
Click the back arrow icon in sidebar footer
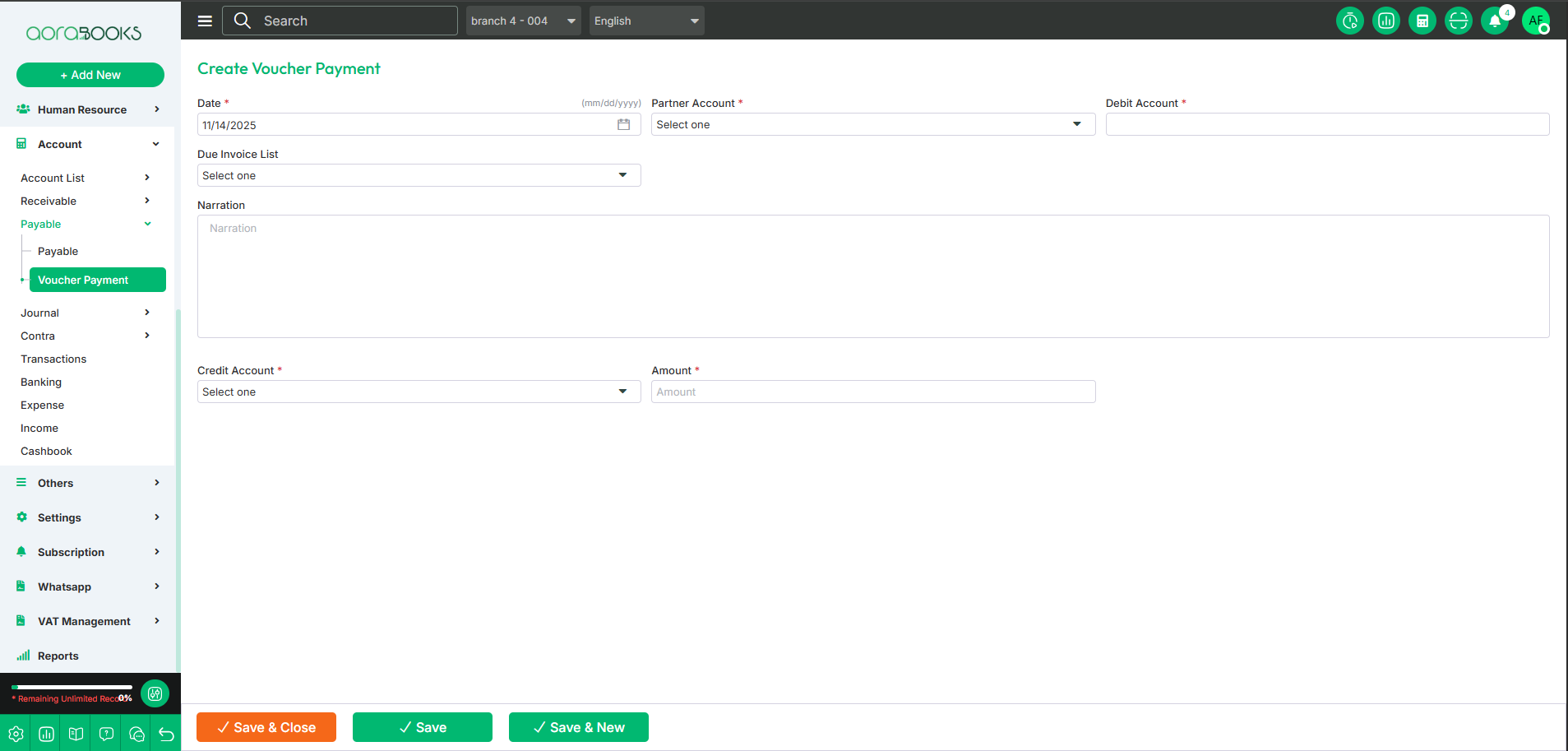166,734
